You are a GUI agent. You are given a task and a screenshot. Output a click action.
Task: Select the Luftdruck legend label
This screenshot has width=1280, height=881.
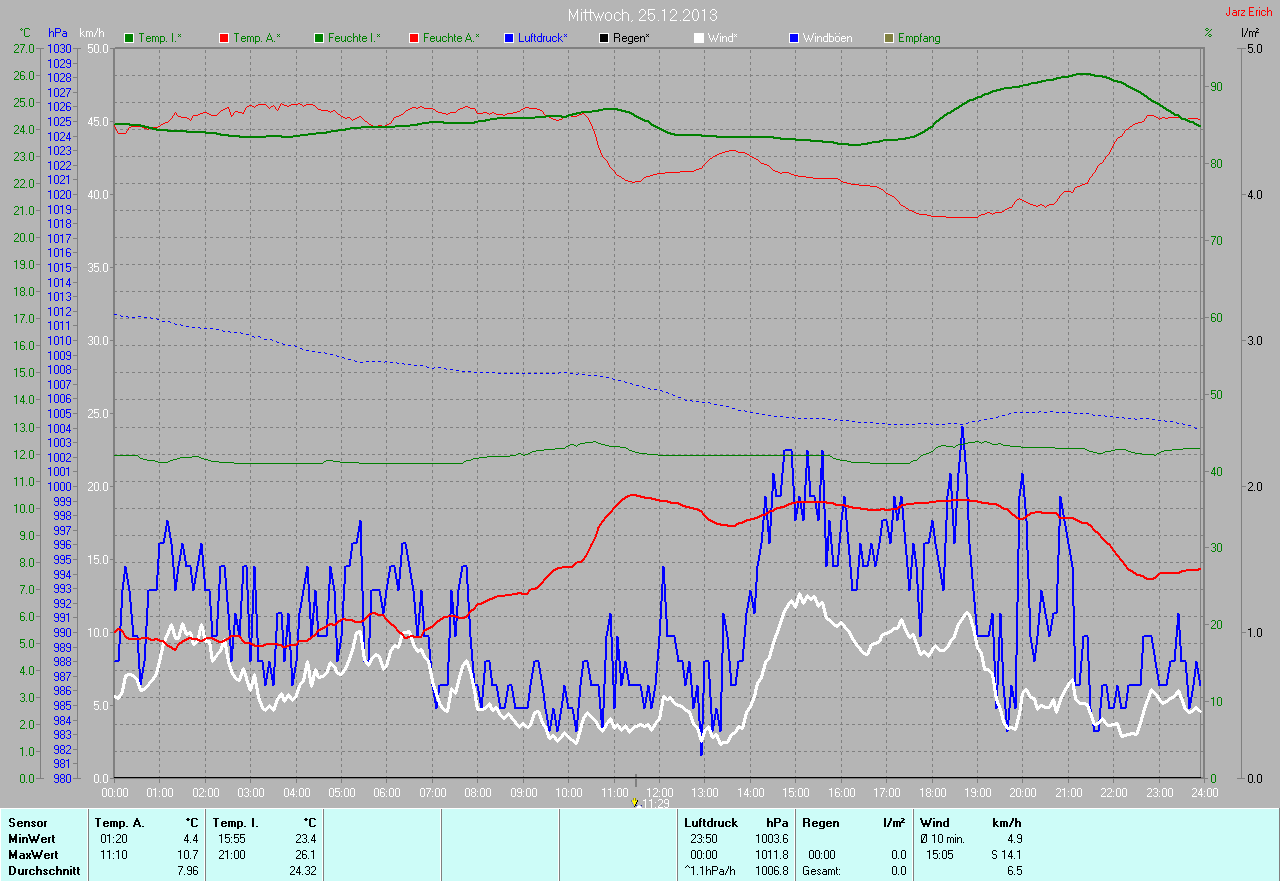click(542, 38)
